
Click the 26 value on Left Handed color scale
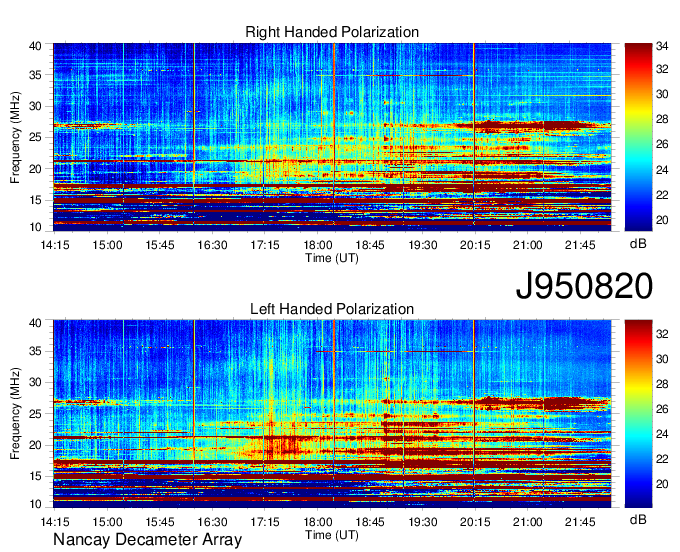coord(662,409)
